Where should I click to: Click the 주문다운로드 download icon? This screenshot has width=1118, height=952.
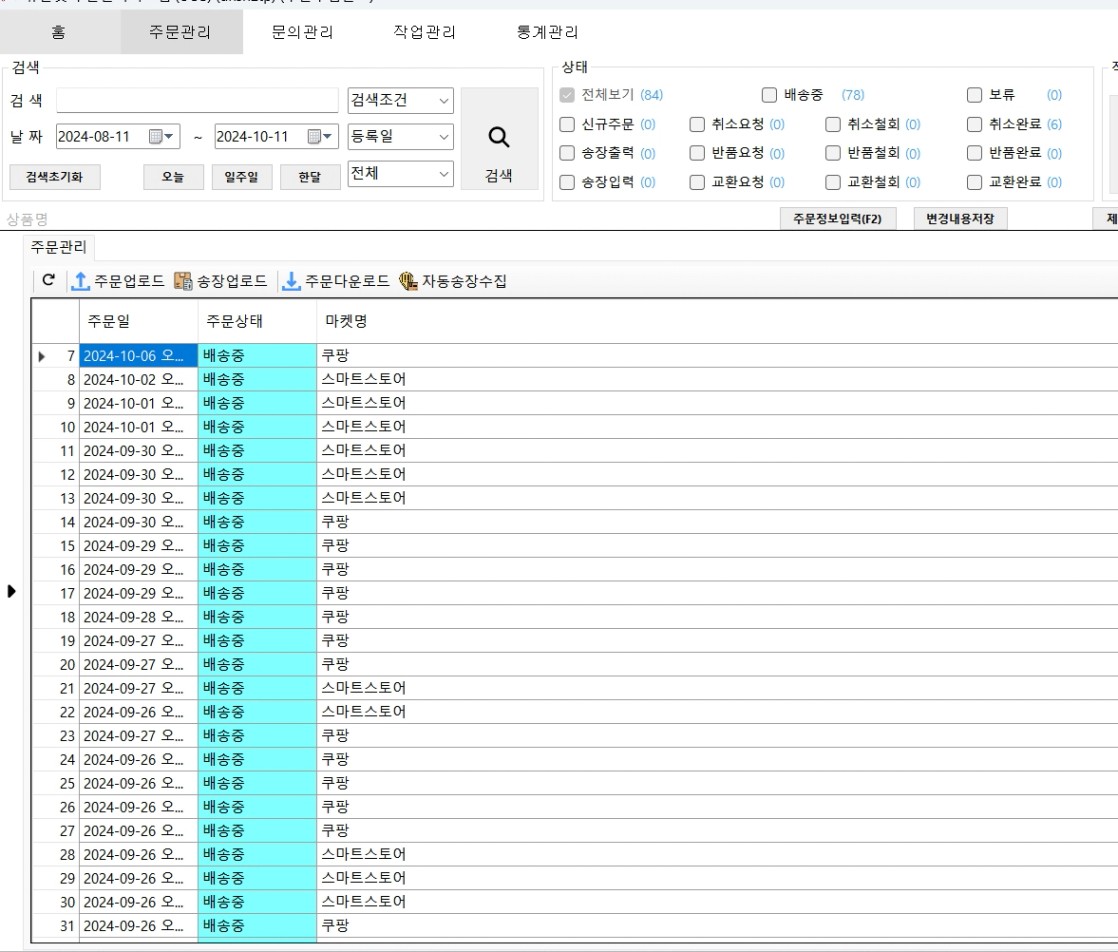coord(291,282)
